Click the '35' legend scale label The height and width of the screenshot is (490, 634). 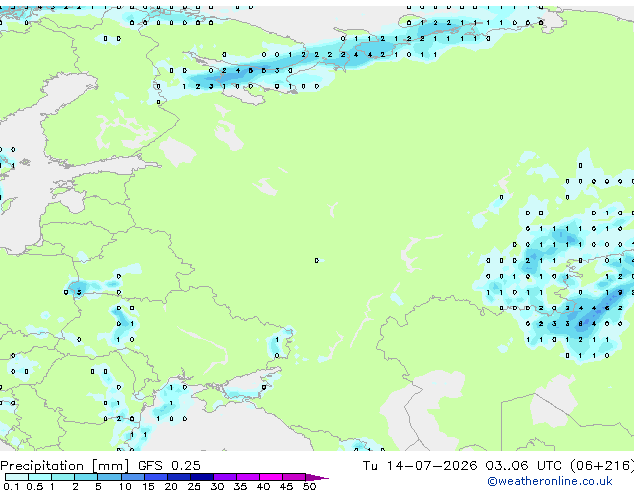point(240,486)
